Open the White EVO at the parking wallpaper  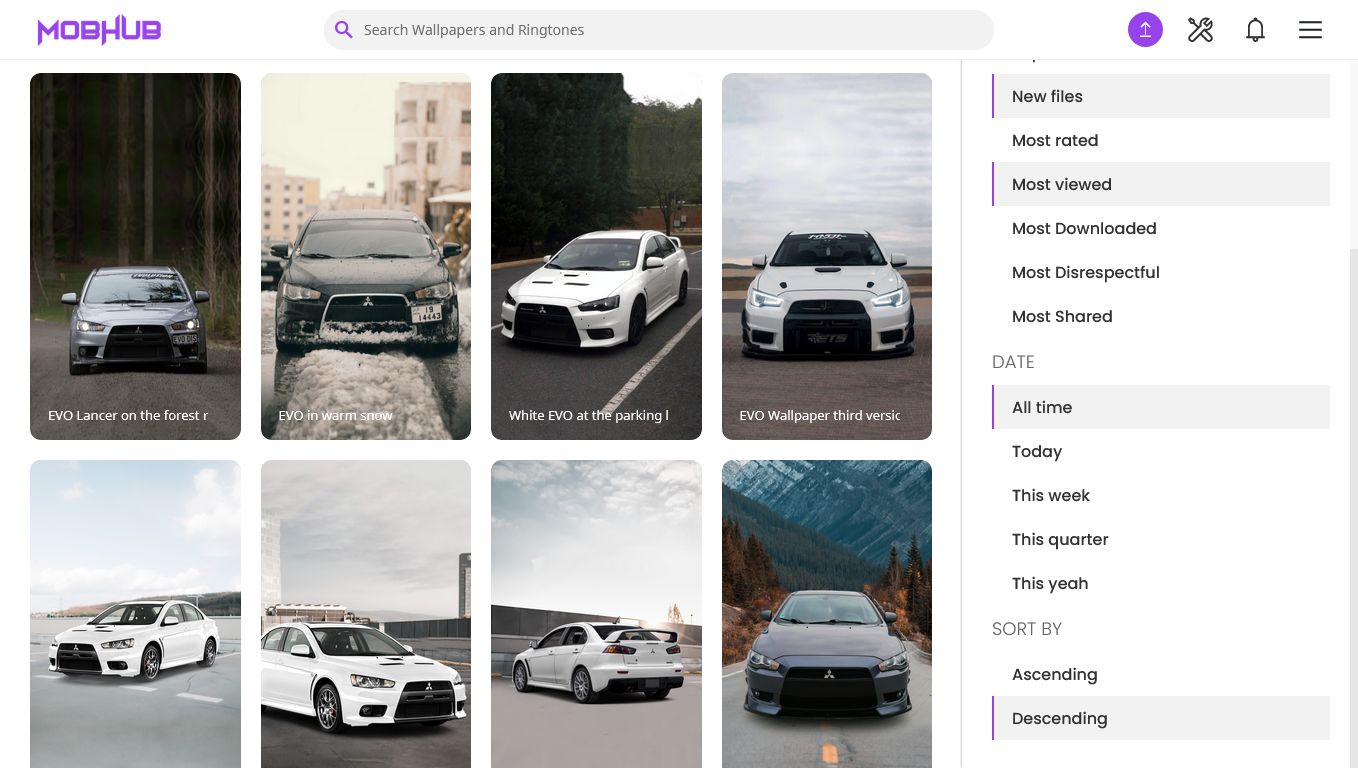point(596,256)
